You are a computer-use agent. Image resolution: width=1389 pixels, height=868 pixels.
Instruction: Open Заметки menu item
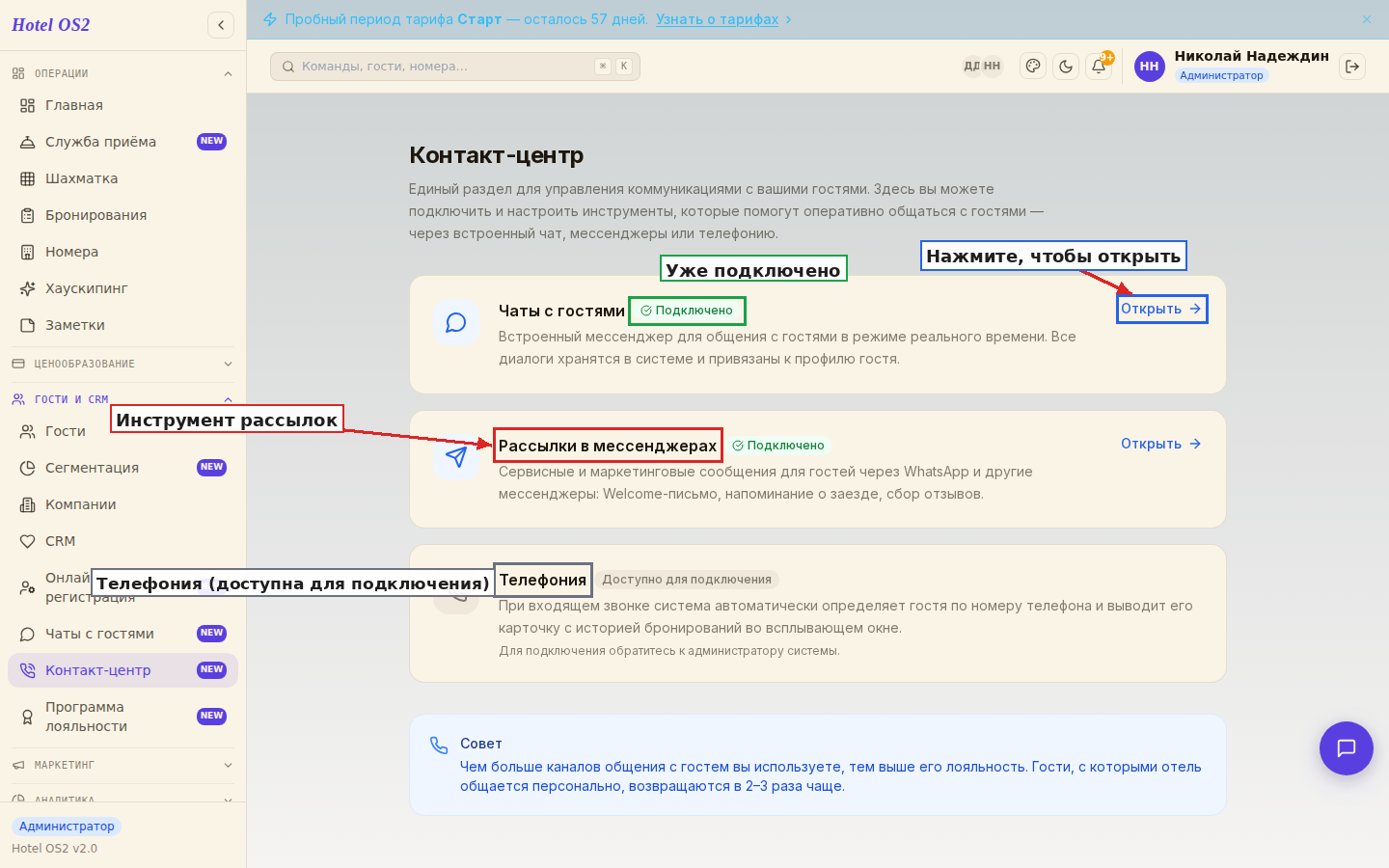pos(123,325)
